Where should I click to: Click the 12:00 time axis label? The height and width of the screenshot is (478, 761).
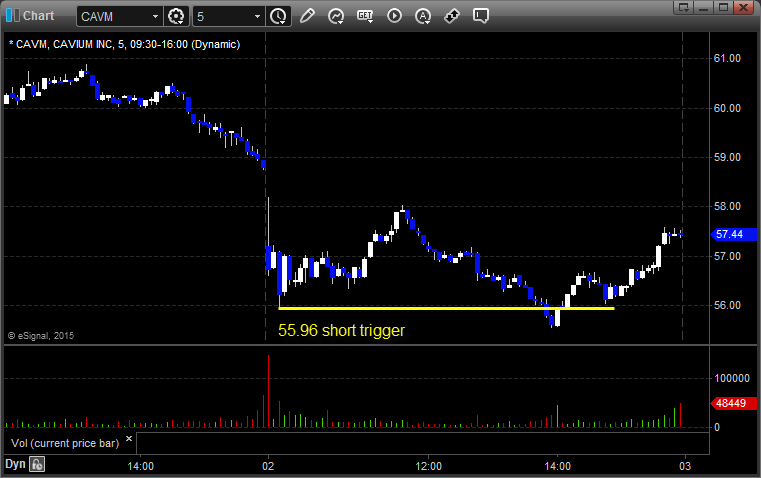pos(429,466)
